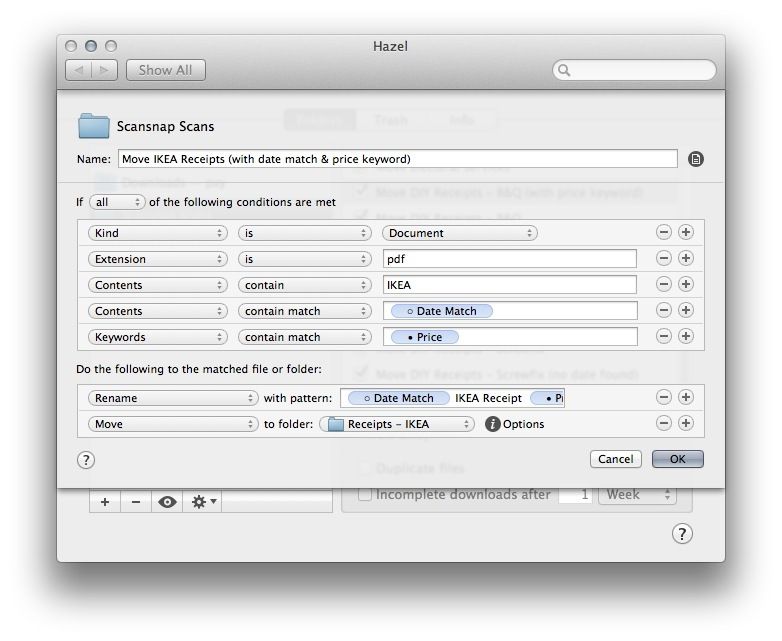Image resolution: width=782 pixels, height=641 pixels.
Task: Remove the Move to folder action
Action: [663, 424]
